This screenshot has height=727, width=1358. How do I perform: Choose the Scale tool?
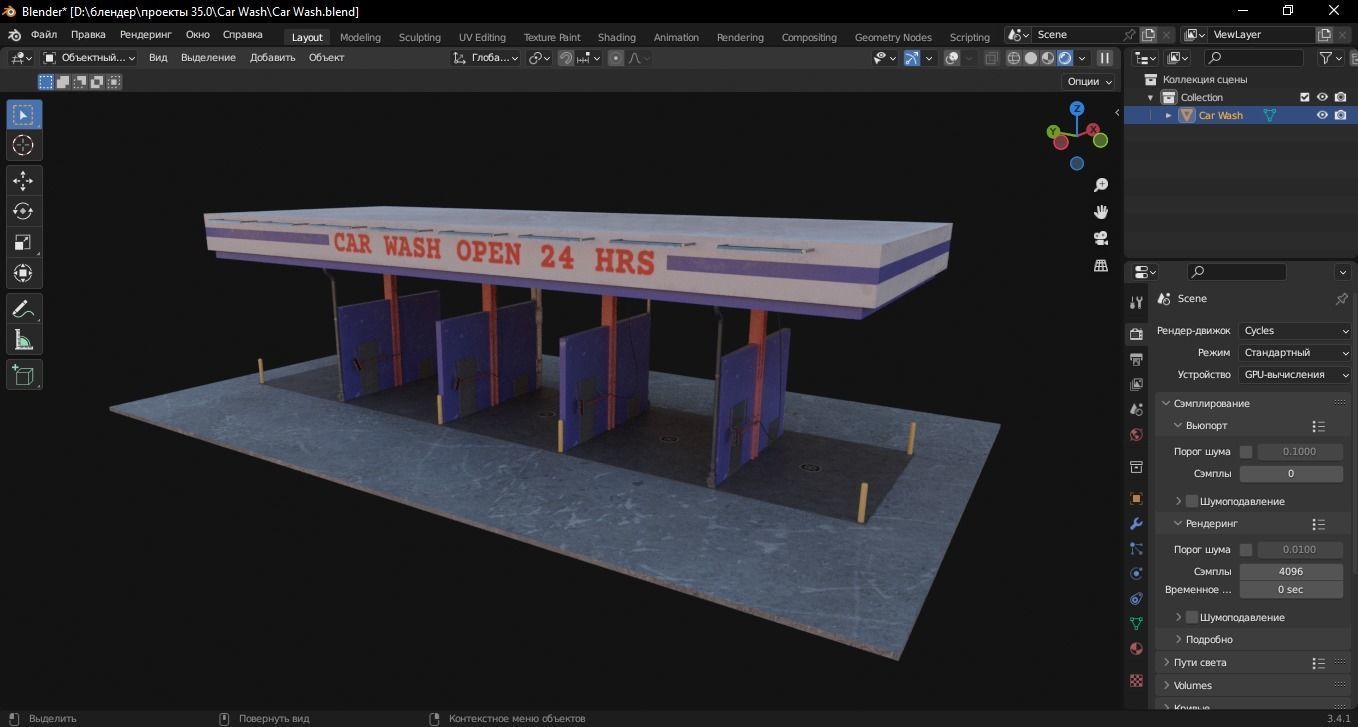[24, 243]
